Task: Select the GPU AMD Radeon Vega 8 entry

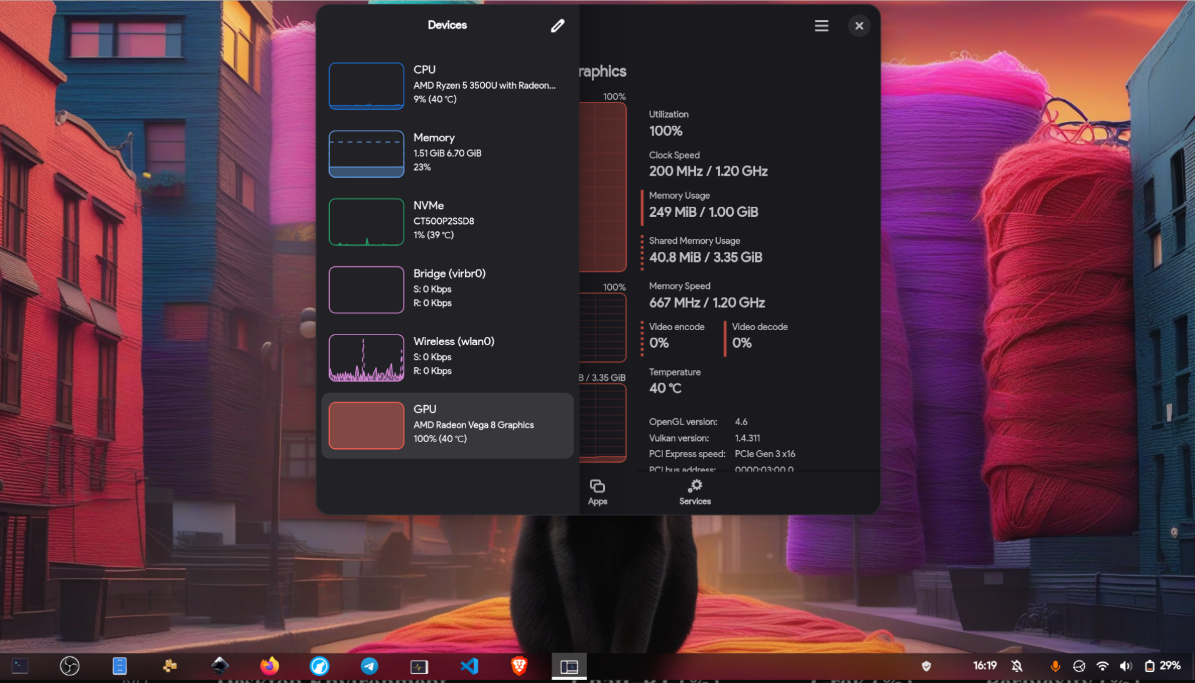Action: coord(447,425)
